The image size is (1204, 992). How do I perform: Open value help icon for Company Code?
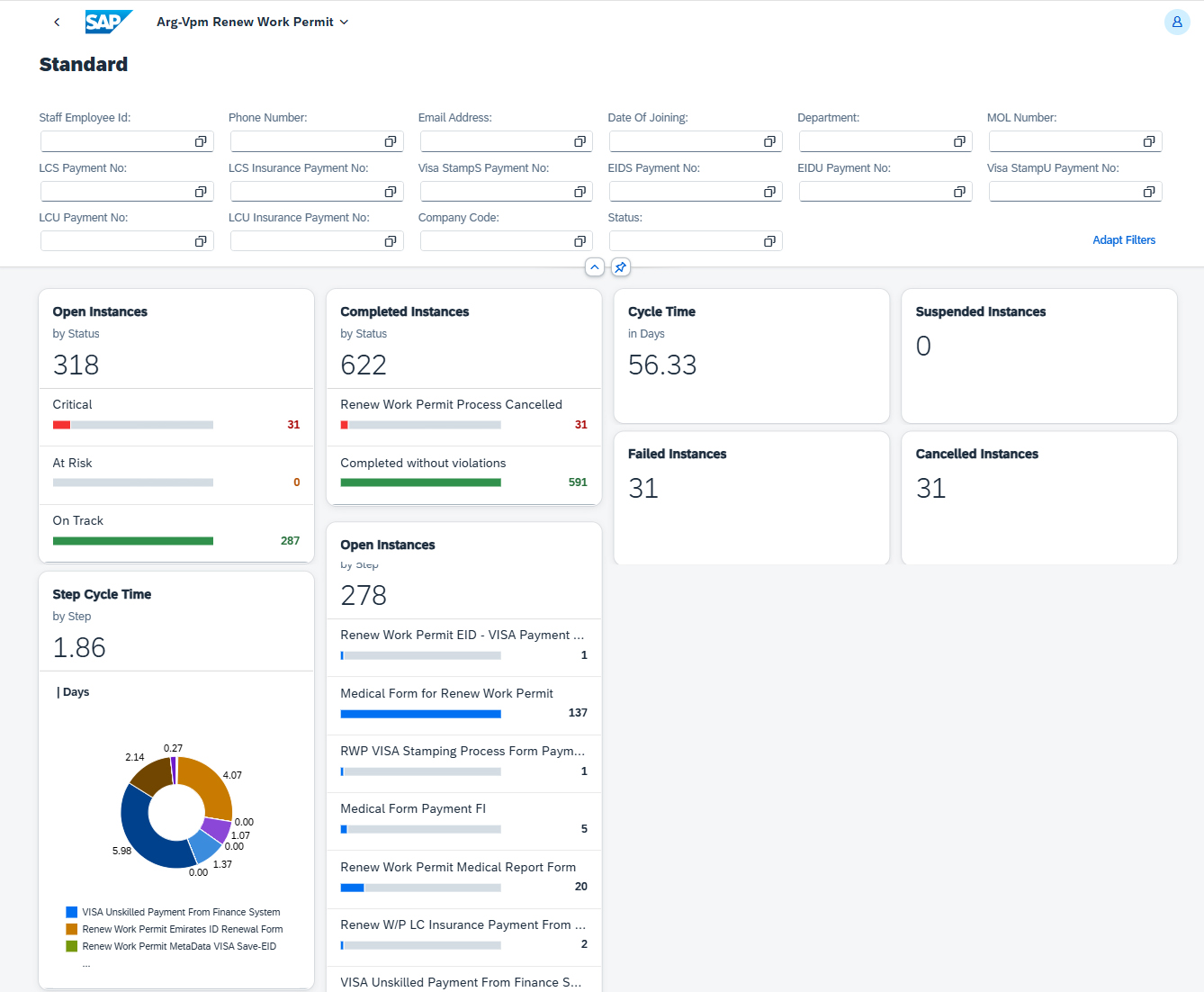pos(580,241)
